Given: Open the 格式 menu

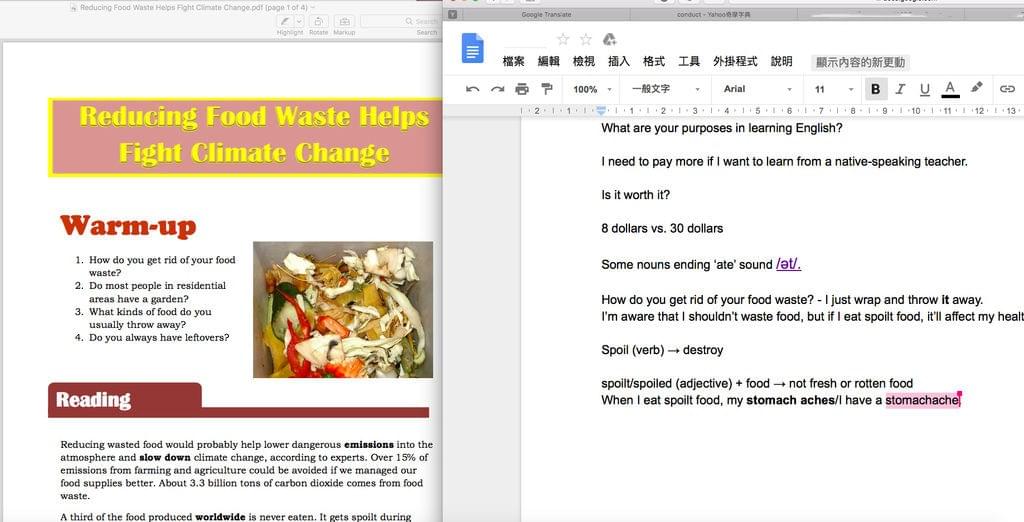Looking at the screenshot, I should pyautogui.click(x=654, y=61).
